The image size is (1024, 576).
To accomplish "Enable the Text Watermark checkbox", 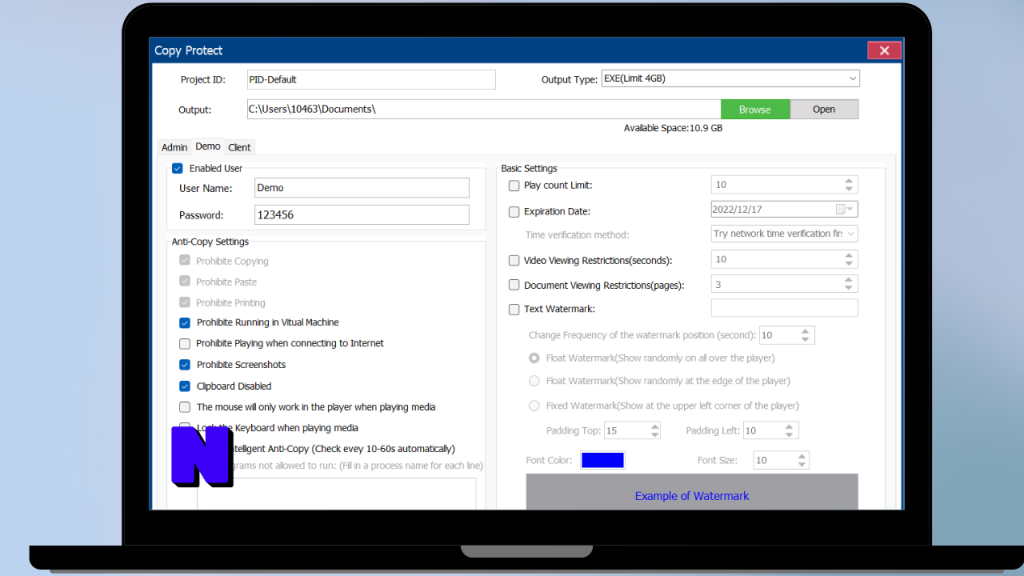I will coord(514,309).
